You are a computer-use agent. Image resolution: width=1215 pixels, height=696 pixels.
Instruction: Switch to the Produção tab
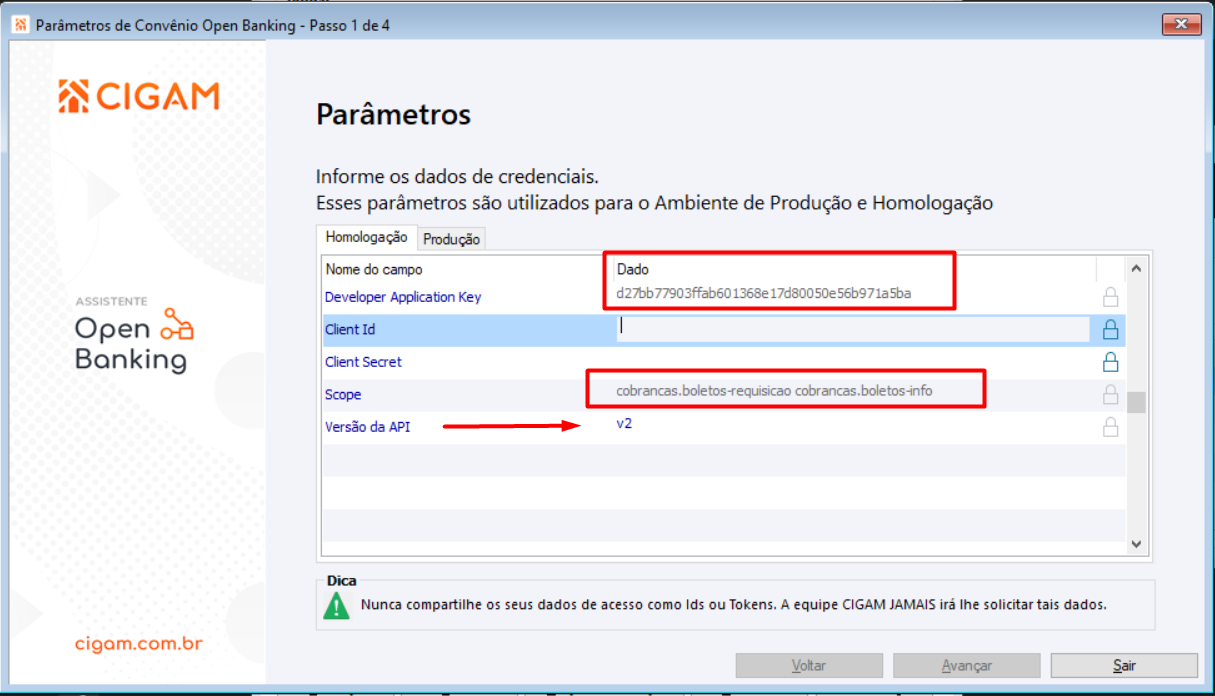[452, 239]
